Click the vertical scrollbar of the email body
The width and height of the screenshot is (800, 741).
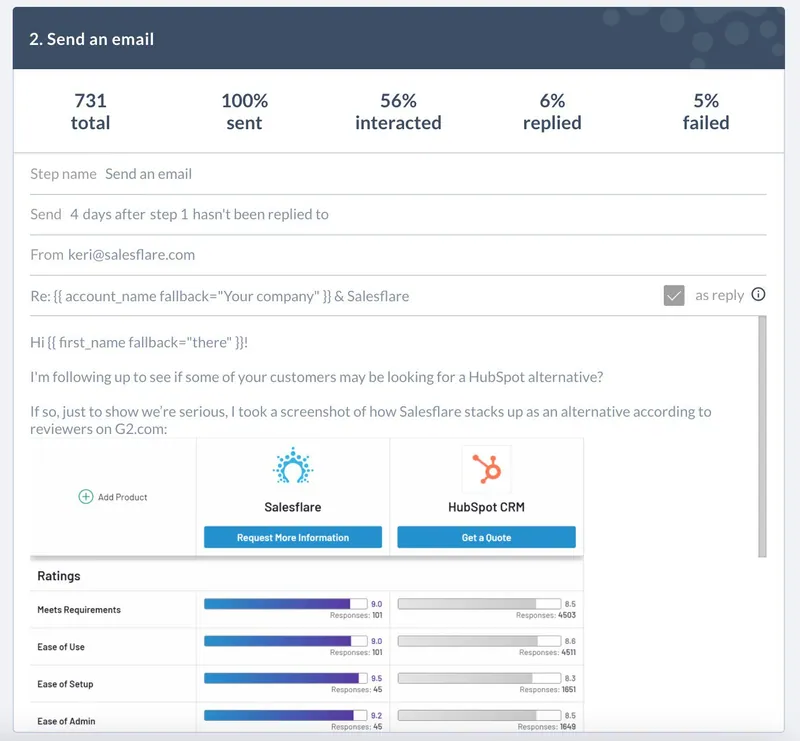pos(762,436)
